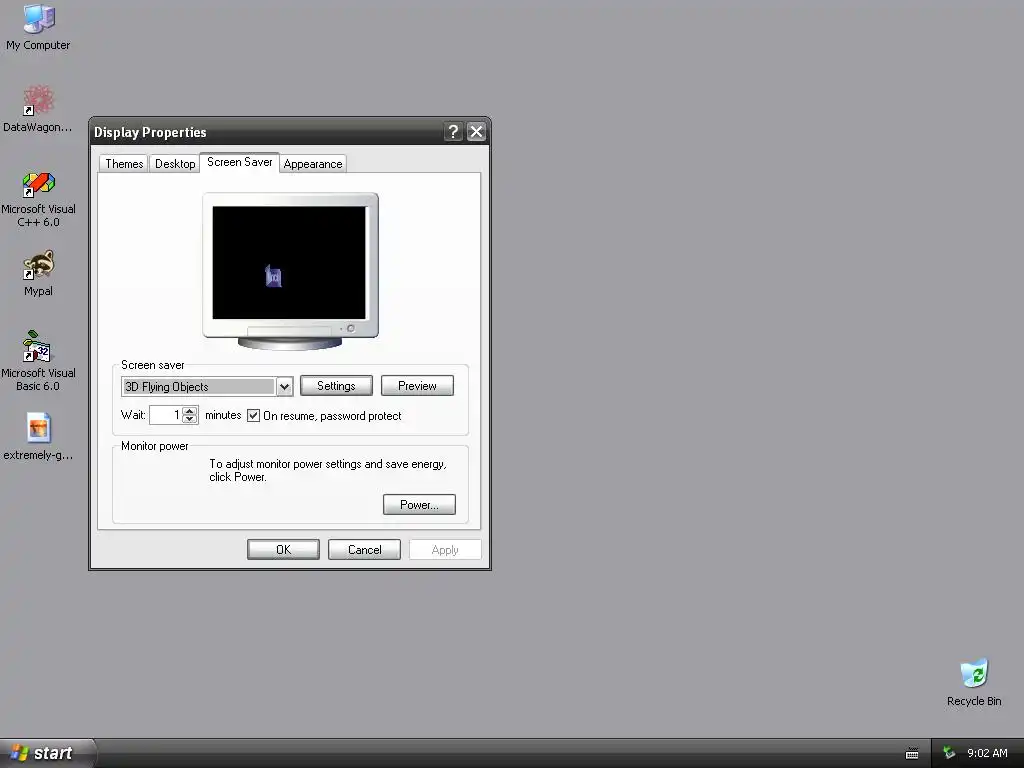Screen dimensions: 1024x768
Task: Increase wait minutes with up arrow
Action: (x=189, y=410)
